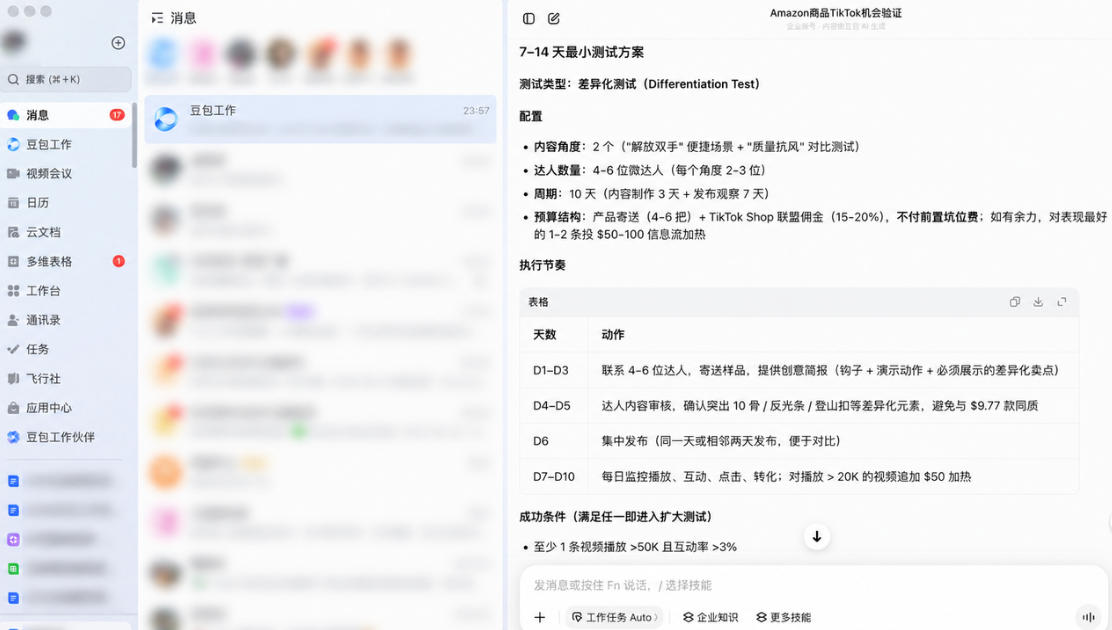
Task: Toggle the message list filter icon beside 消息 title
Action: click(157, 18)
